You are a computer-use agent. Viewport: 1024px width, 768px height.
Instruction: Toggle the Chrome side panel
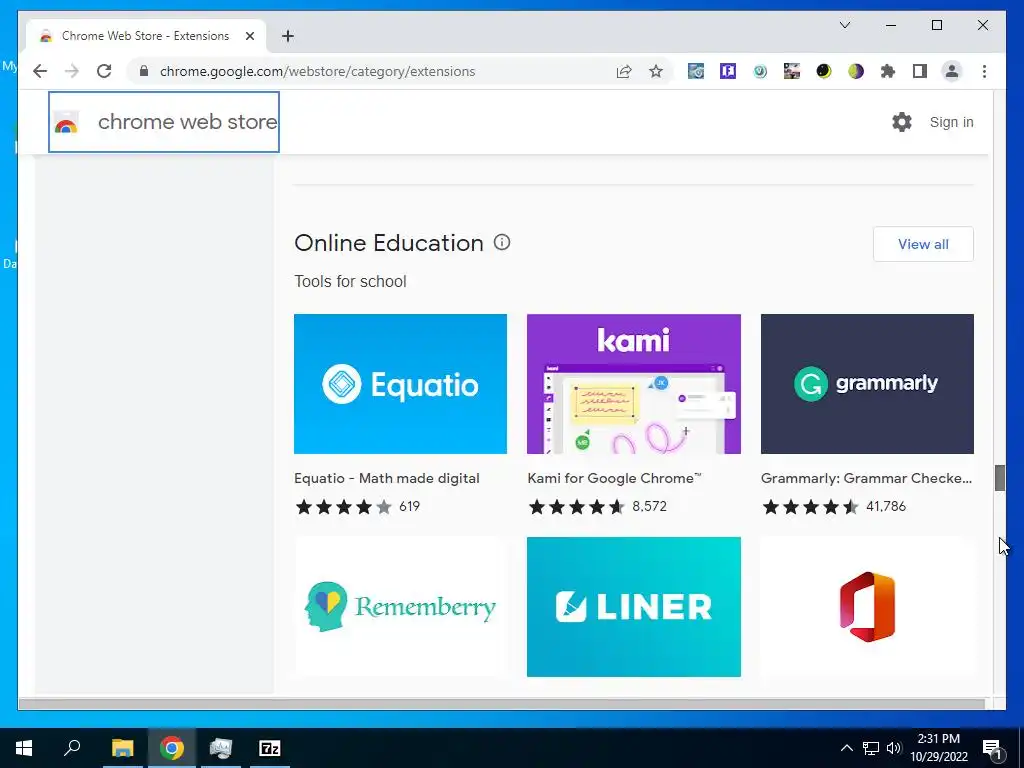coord(920,71)
